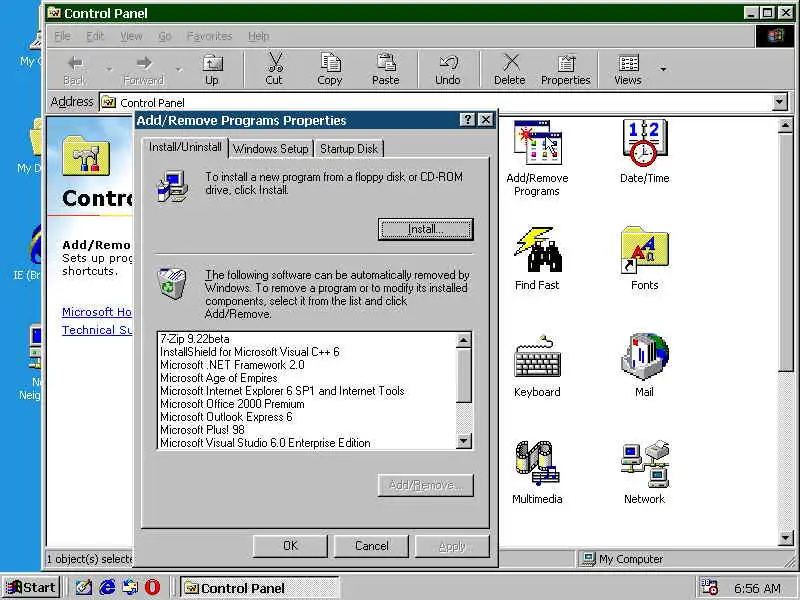This screenshot has width=800, height=600.
Task: Click the Views toolbar icon
Action: point(628,69)
